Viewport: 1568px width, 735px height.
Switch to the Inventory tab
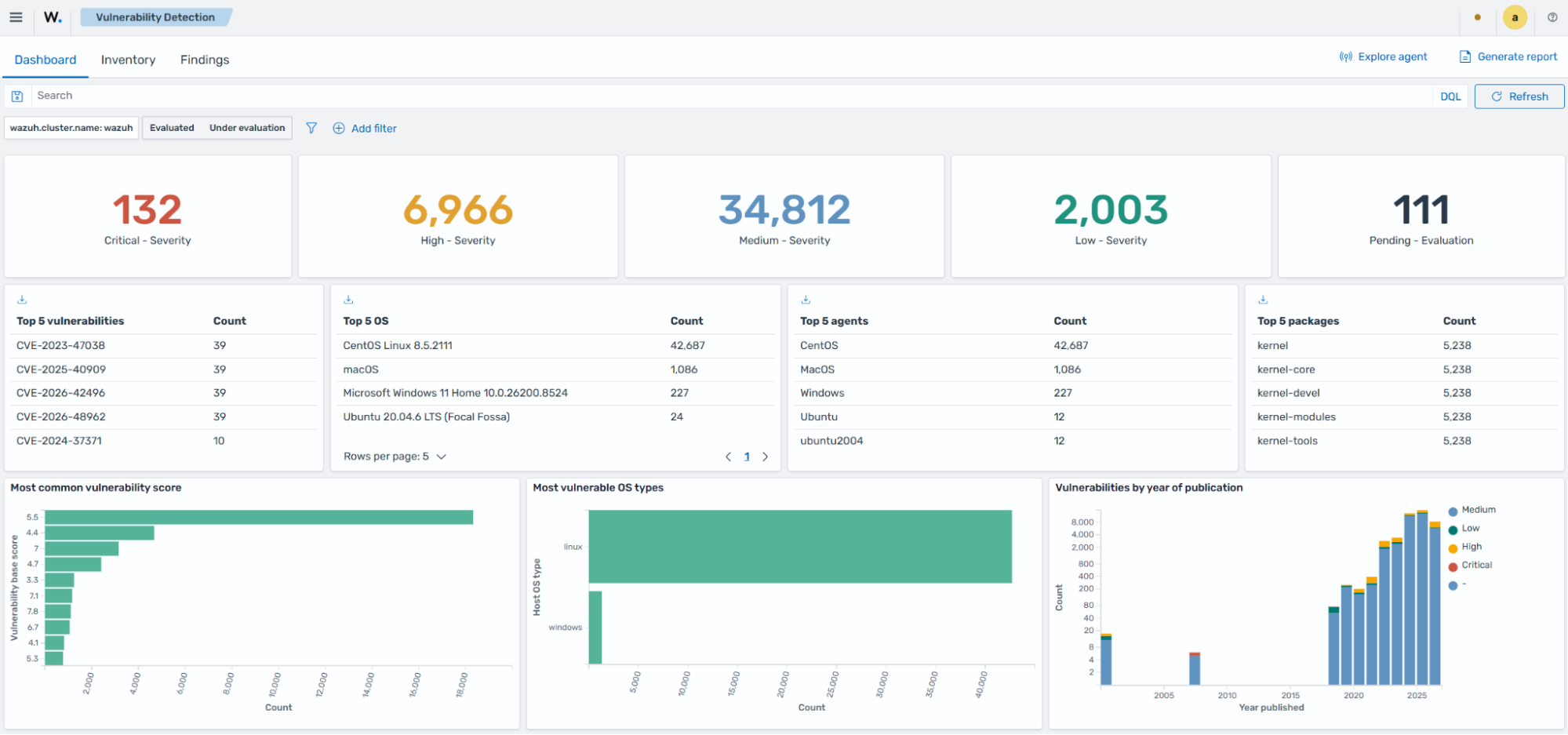pyautogui.click(x=128, y=60)
